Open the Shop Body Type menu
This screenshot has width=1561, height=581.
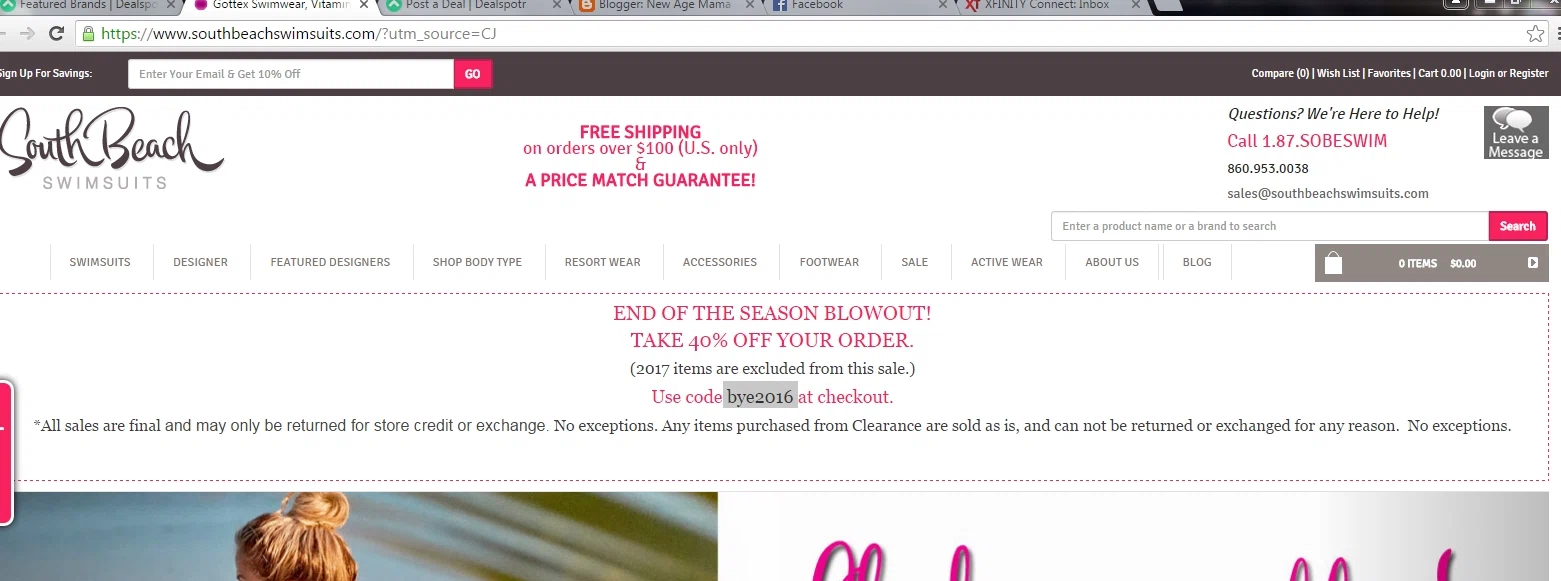tap(477, 262)
